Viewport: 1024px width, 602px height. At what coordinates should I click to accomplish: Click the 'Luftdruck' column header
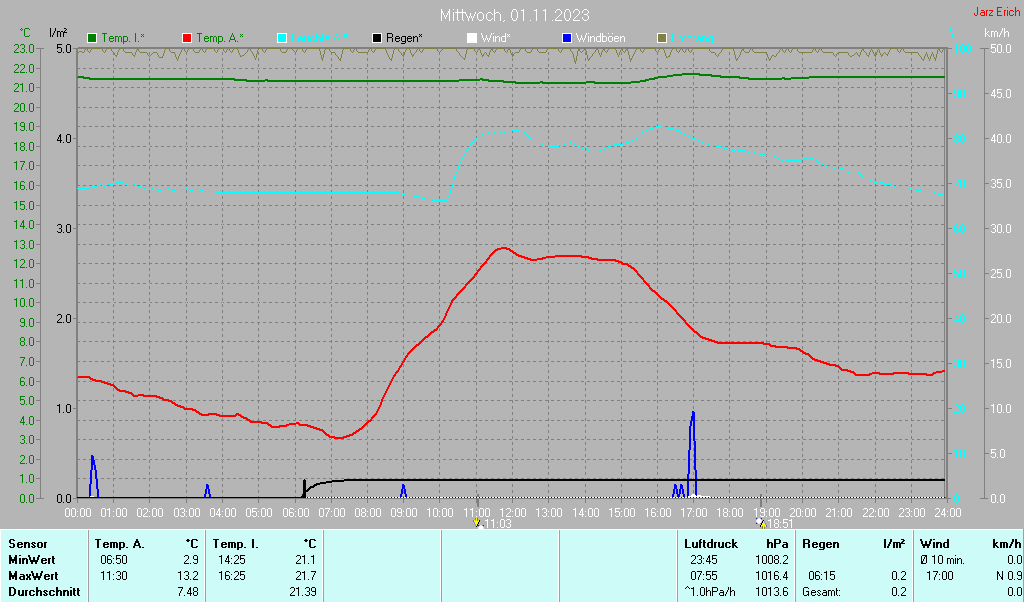coord(711,544)
